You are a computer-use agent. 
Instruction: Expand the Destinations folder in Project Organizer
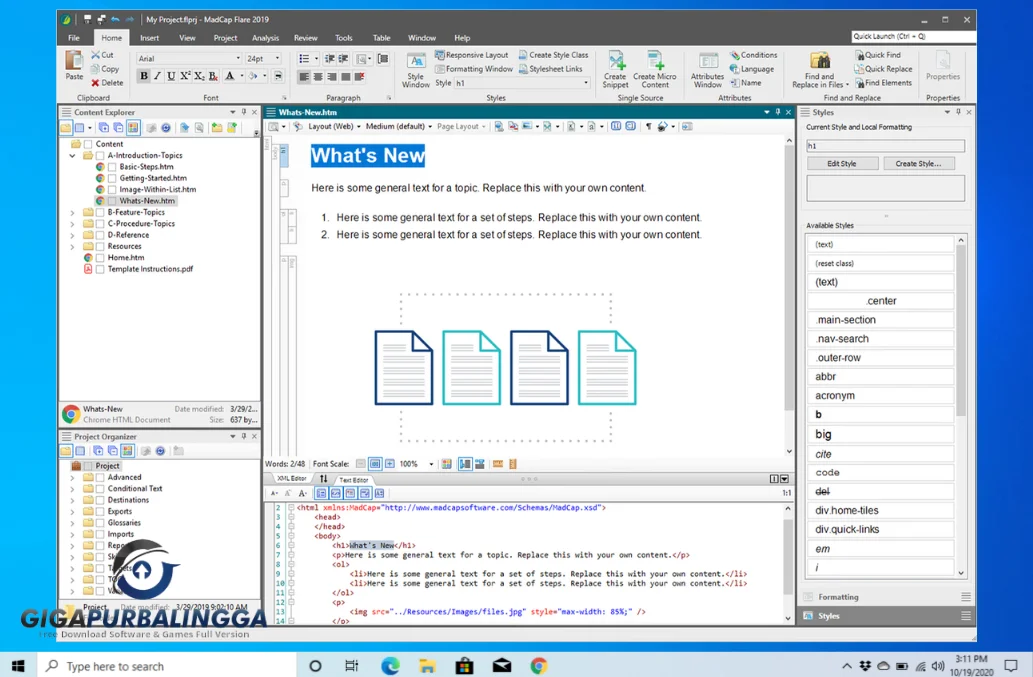[72, 501]
